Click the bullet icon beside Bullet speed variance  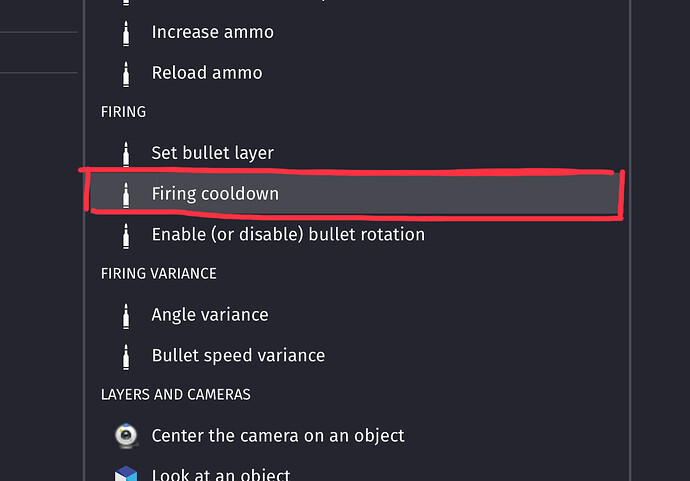pyautogui.click(x=126, y=356)
